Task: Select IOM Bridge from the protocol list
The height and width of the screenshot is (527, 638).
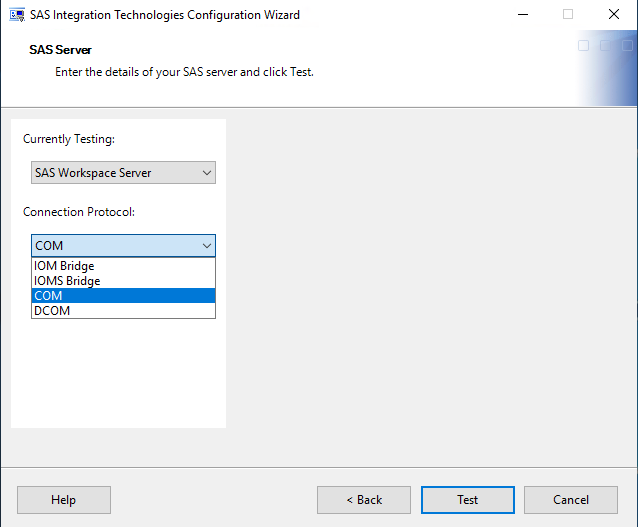Action: pos(64,267)
